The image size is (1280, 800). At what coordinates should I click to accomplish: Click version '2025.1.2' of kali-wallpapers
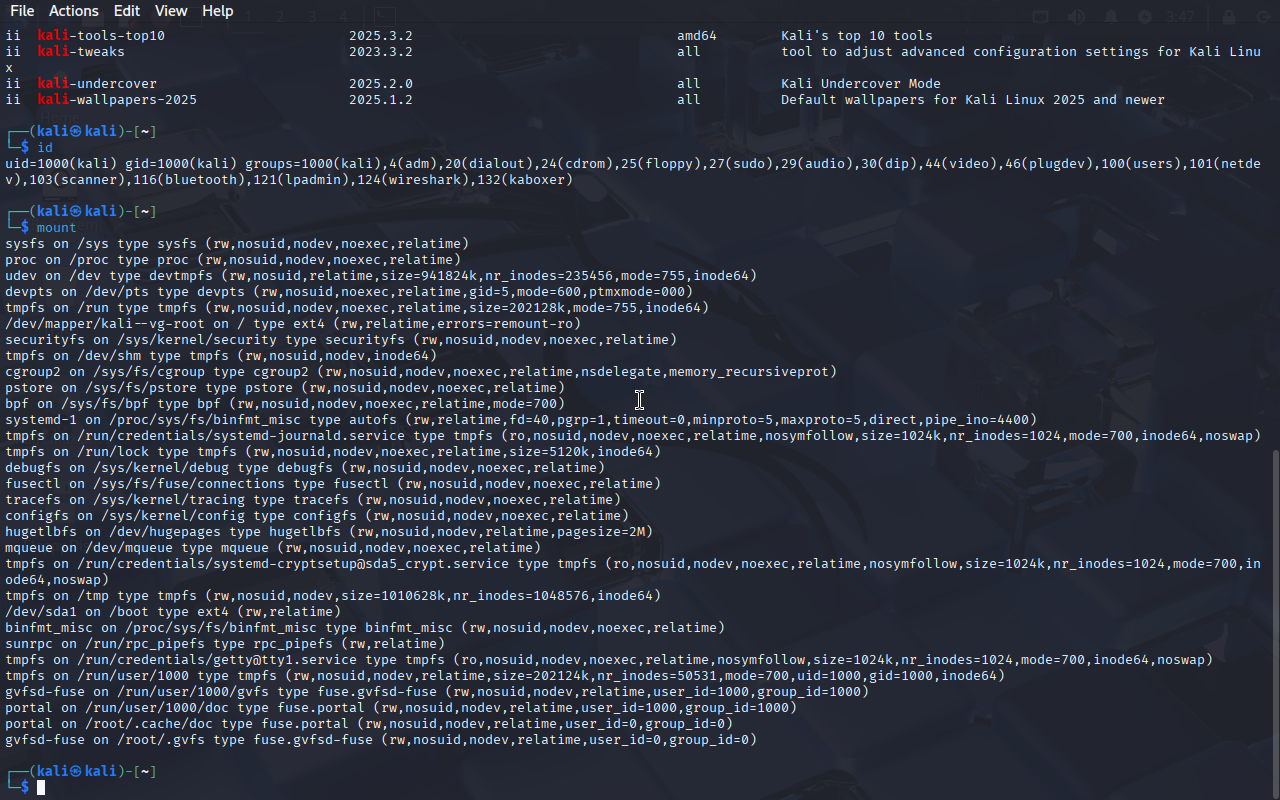point(381,100)
